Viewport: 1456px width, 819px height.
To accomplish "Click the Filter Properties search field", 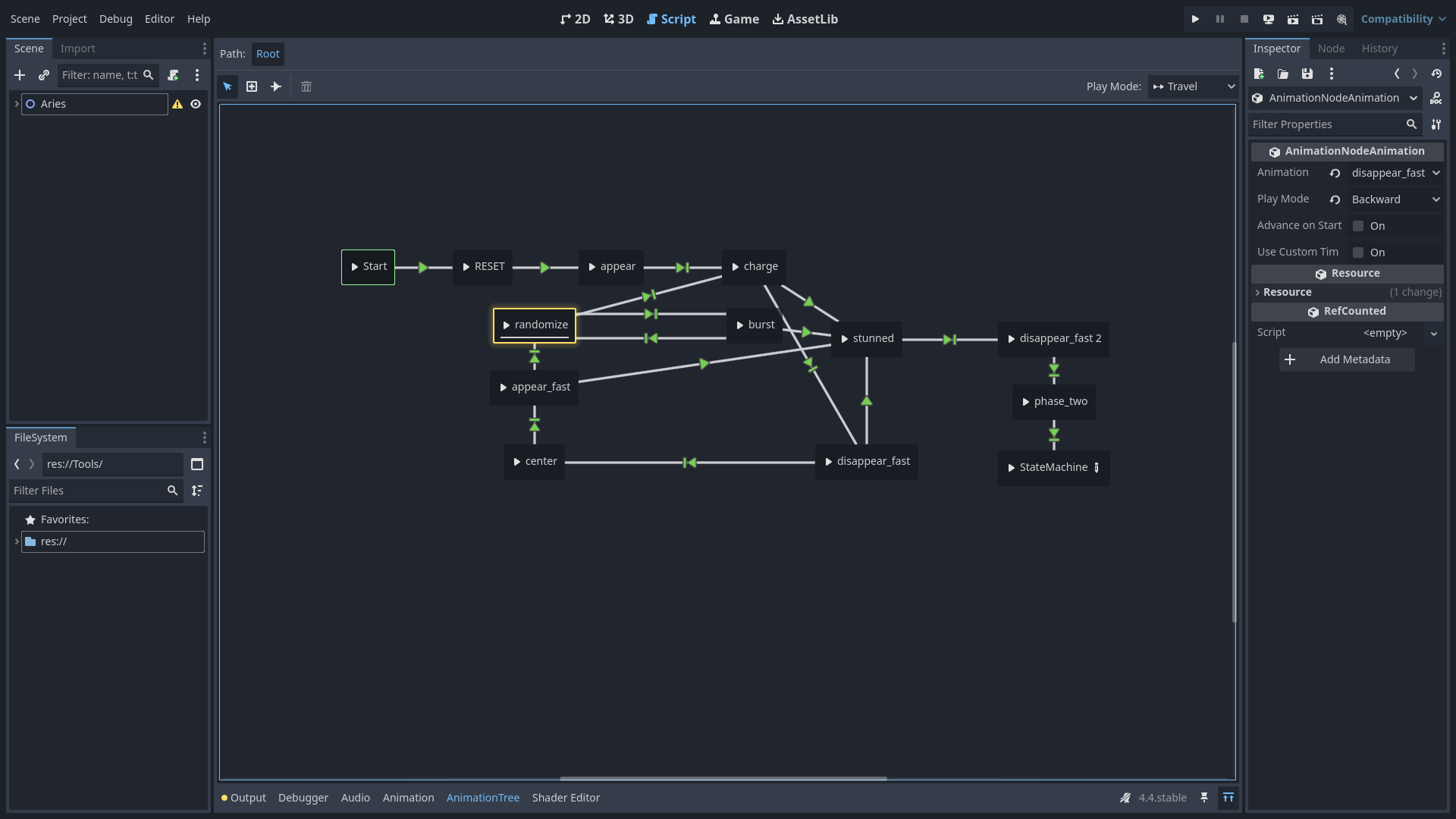I will click(x=1326, y=124).
